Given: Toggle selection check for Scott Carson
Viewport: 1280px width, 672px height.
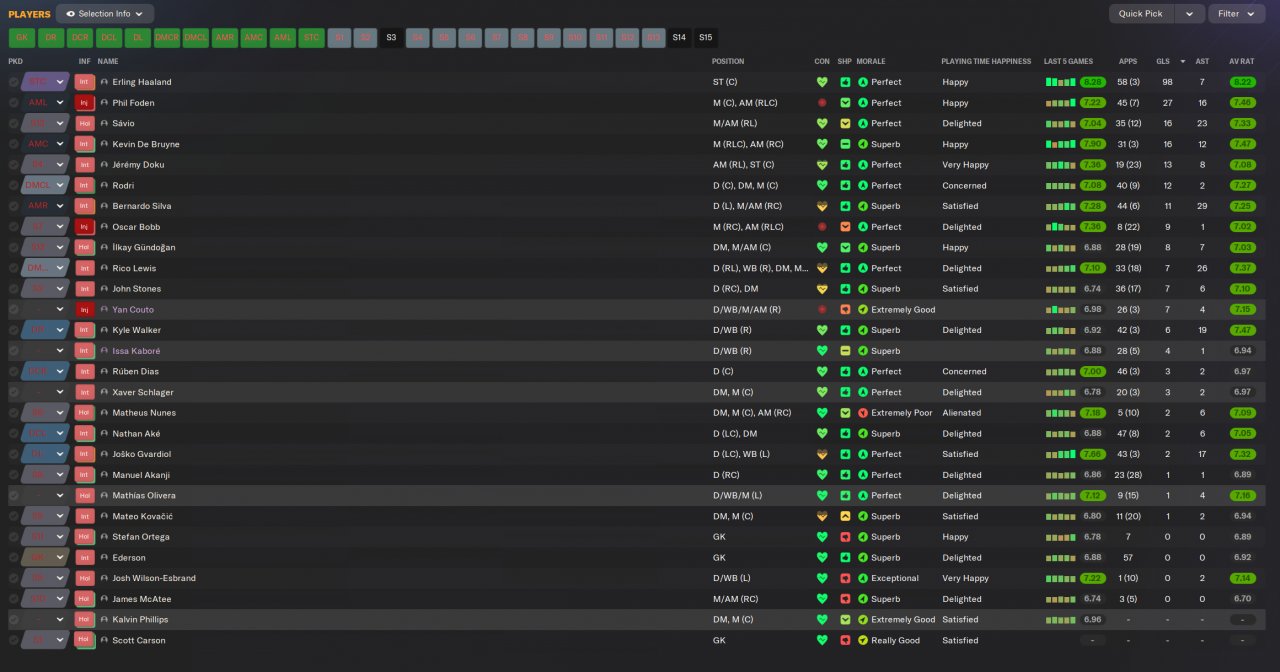Looking at the screenshot, I should pos(14,640).
